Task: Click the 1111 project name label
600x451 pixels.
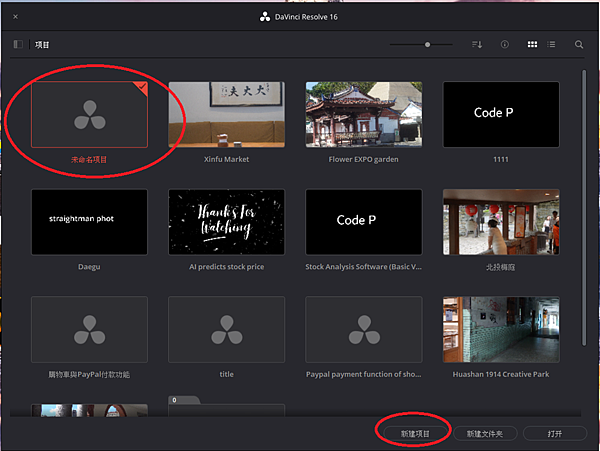Action: click(501, 159)
